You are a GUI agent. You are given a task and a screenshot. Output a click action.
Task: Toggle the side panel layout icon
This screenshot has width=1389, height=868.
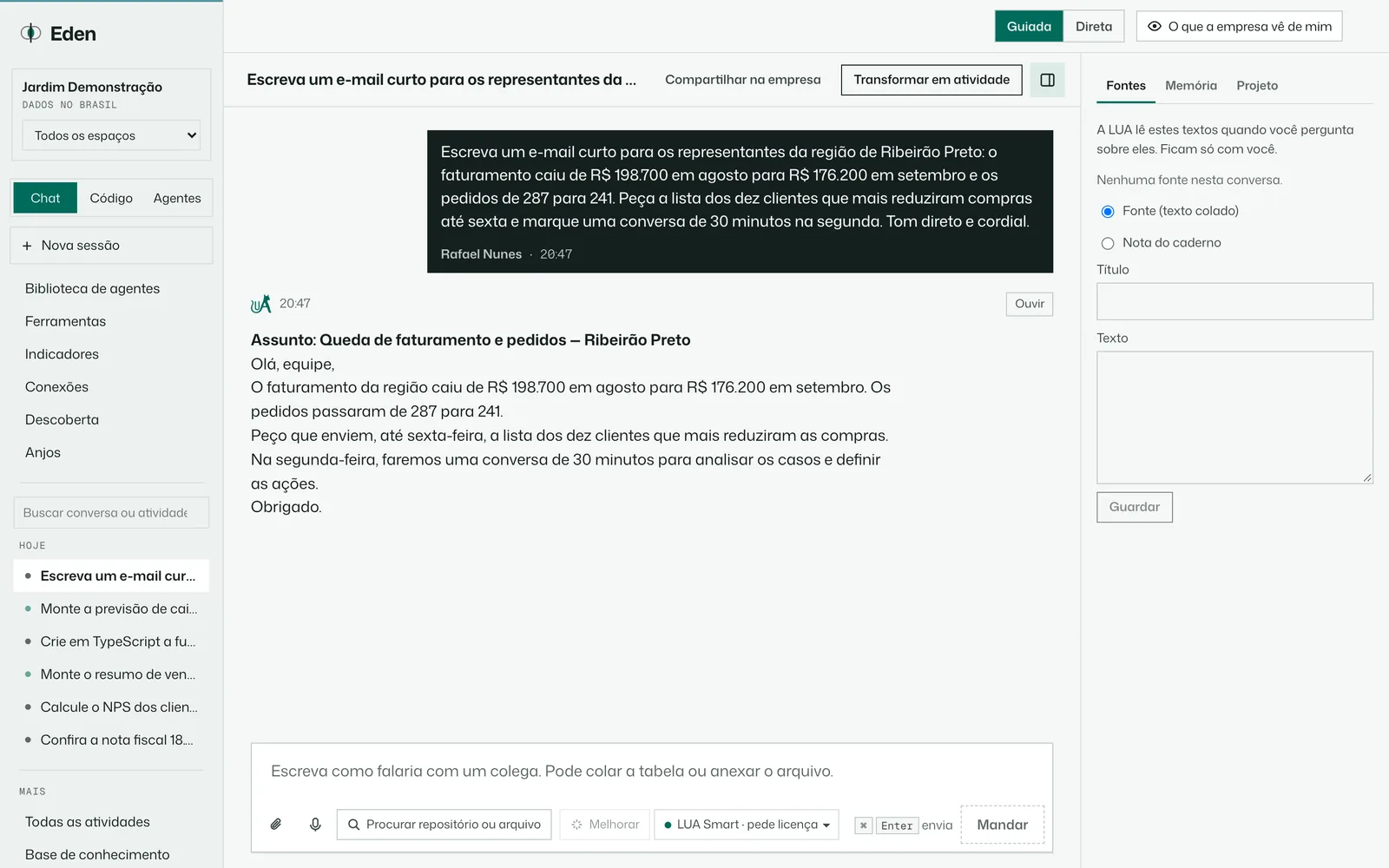(1047, 80)
